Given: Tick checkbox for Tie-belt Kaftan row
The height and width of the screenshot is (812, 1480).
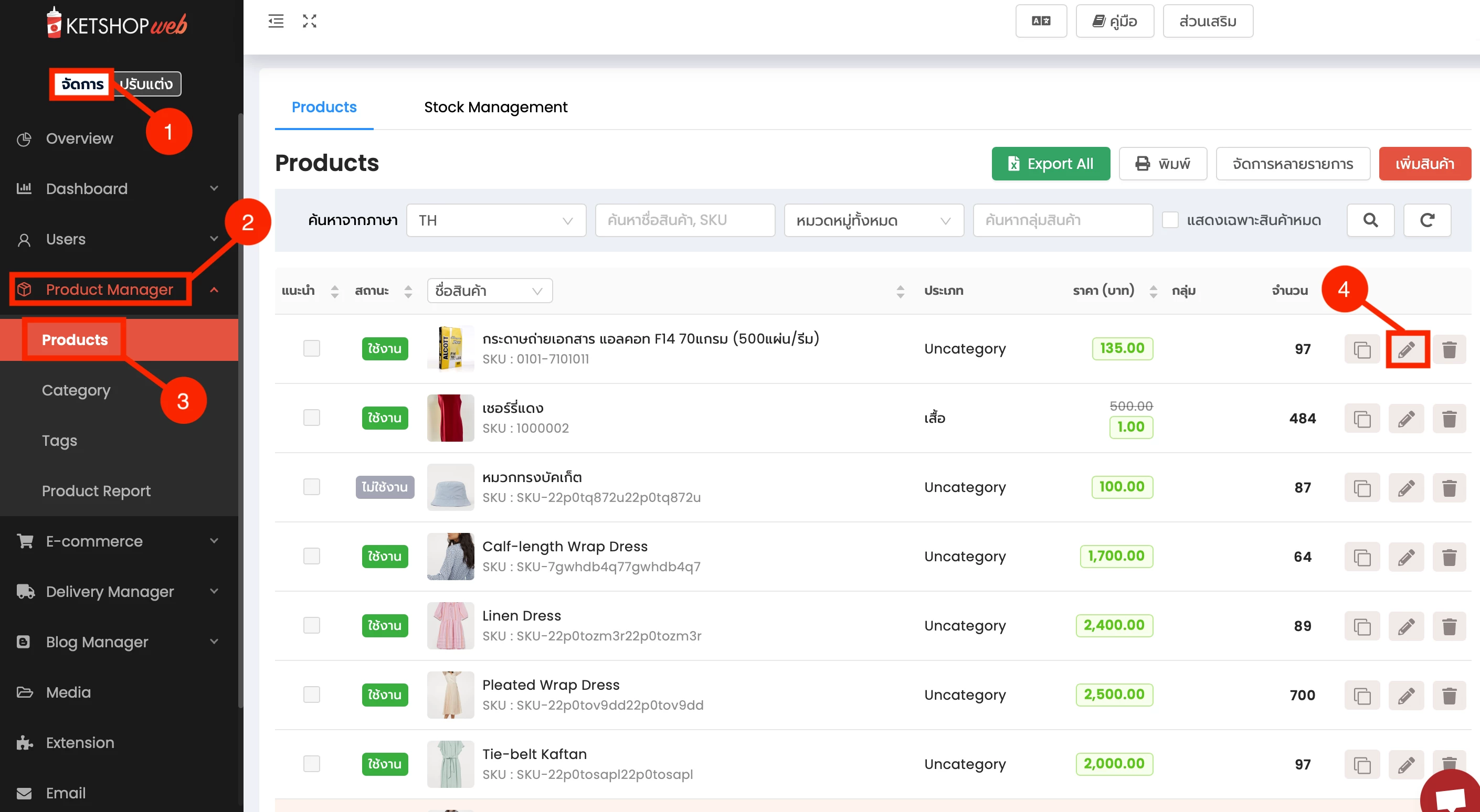Looking at the screenshot, I should (x=311, y=764).
